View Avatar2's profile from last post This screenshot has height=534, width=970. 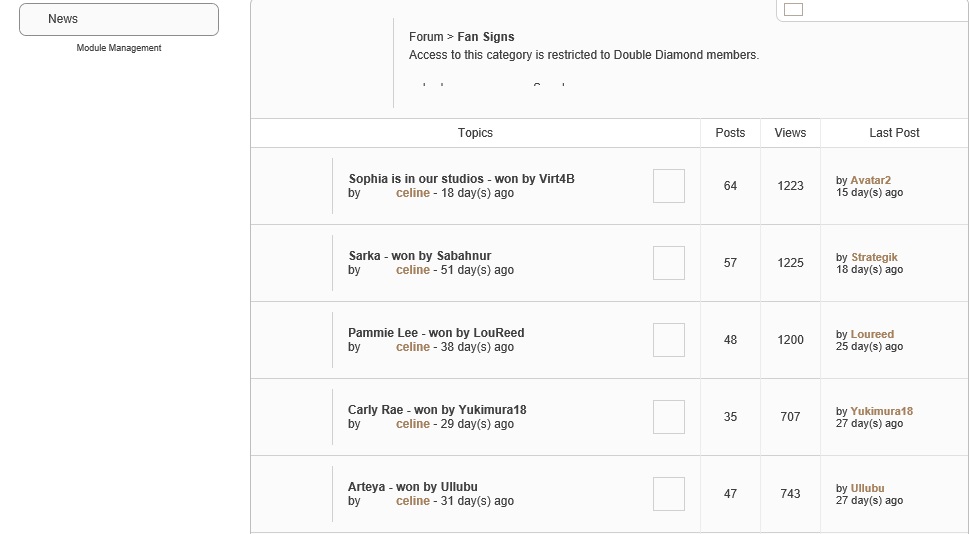(870, 180)
